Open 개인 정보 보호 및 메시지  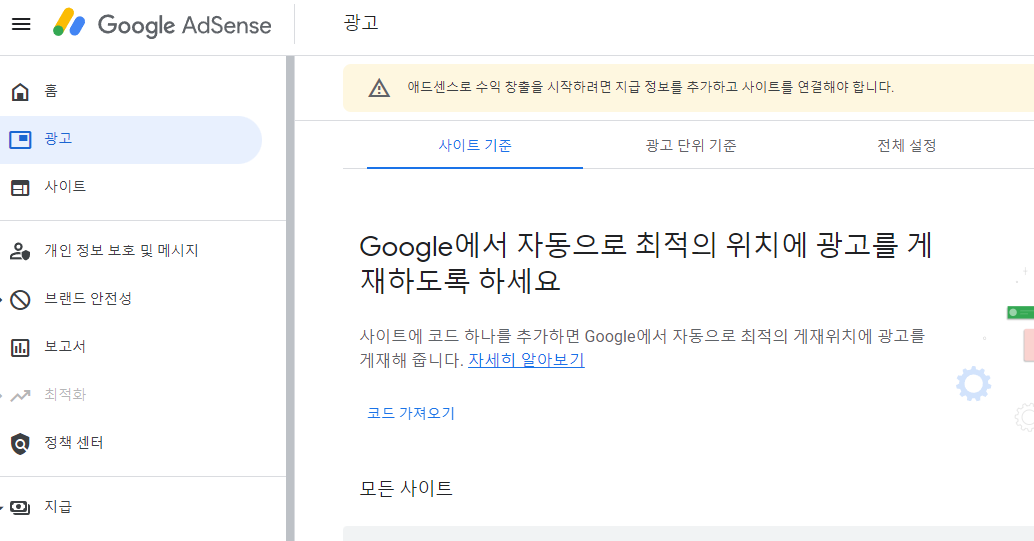coord(131,251)
